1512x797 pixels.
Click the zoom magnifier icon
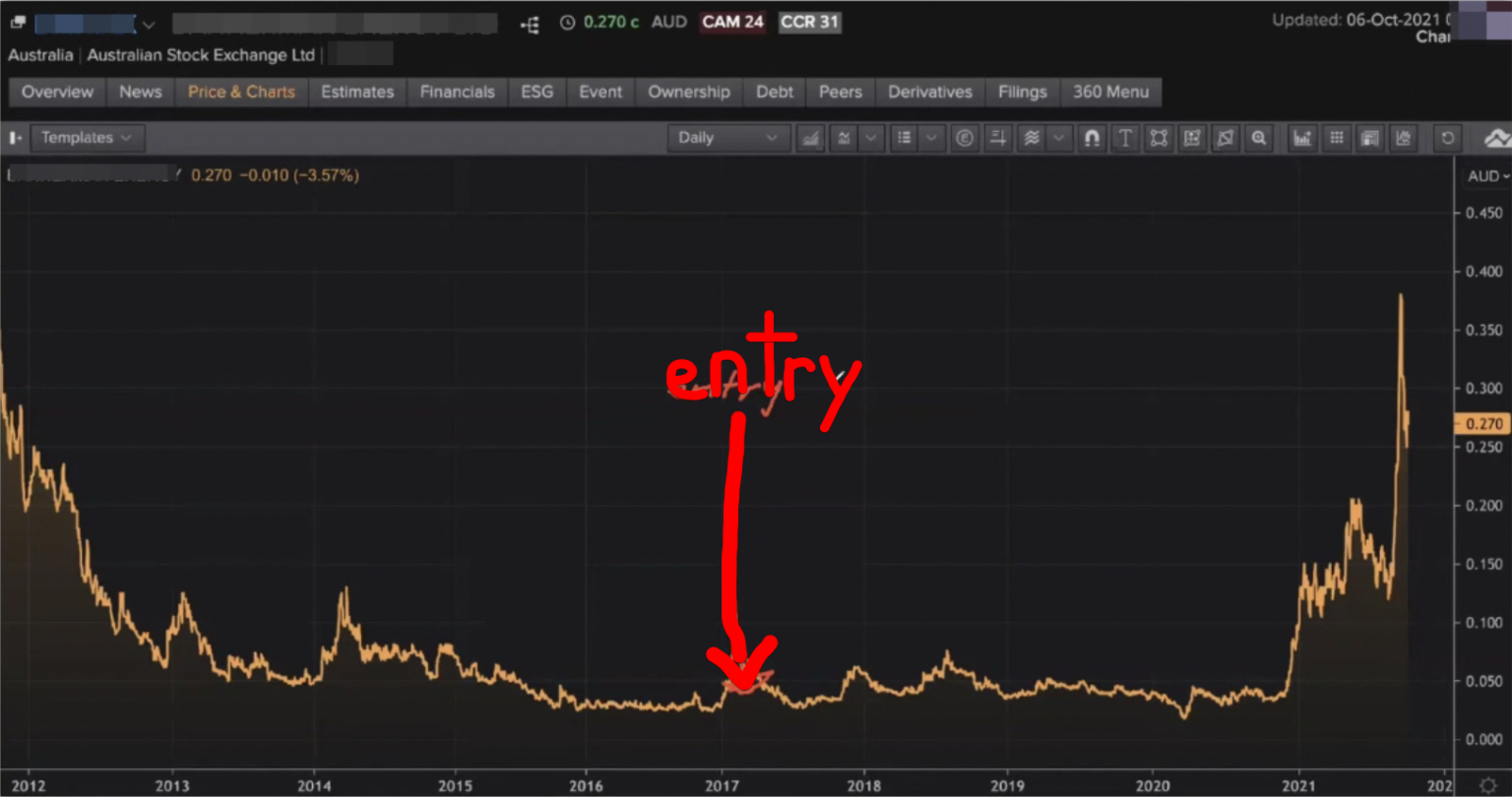click(1258, 138)
